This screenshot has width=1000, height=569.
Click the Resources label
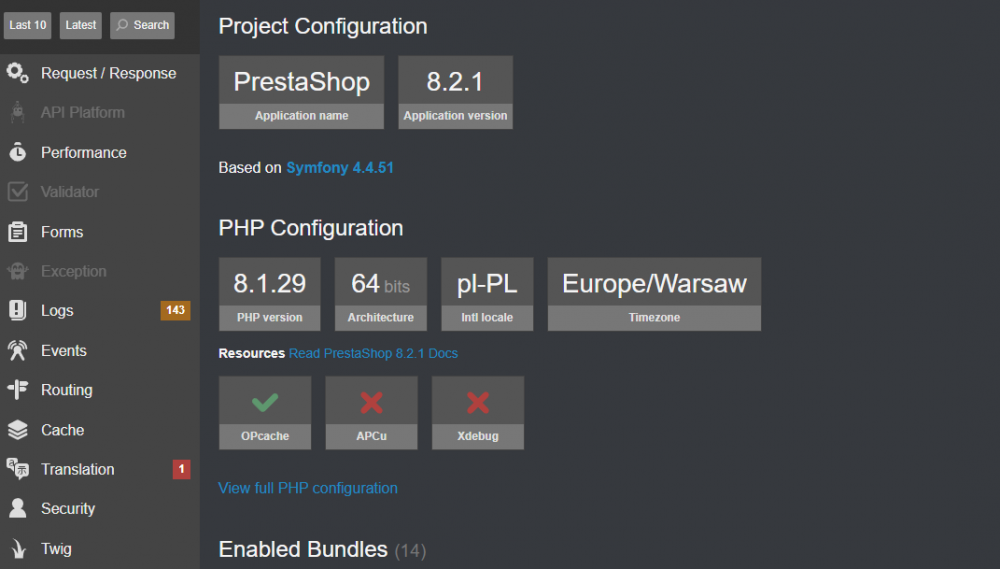coord(251,353)
